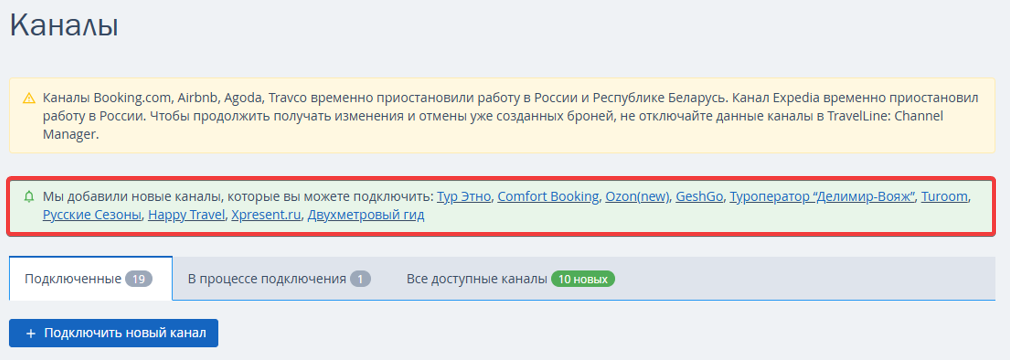Follow the Turoom link
Image resolution: width=1010 pixels, height=360 pixels.
click(x=944, y=196)
